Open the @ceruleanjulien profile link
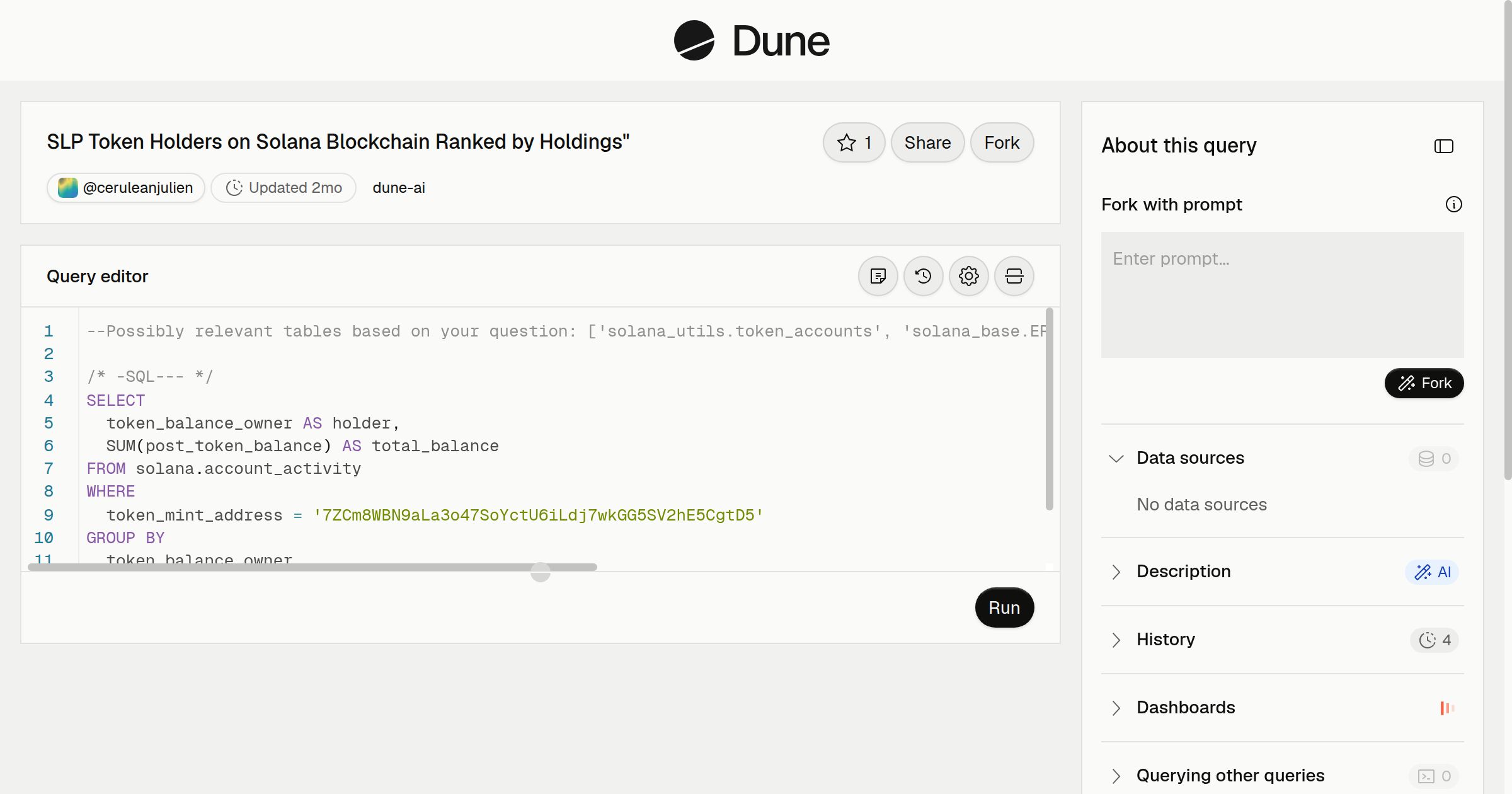The width and height of the screenshot is (1512, 794). tap(126, 188)
